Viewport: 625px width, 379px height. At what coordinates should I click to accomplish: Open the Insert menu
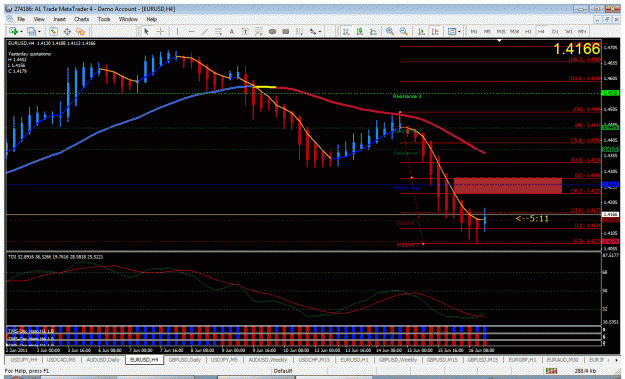click(59, 19)
